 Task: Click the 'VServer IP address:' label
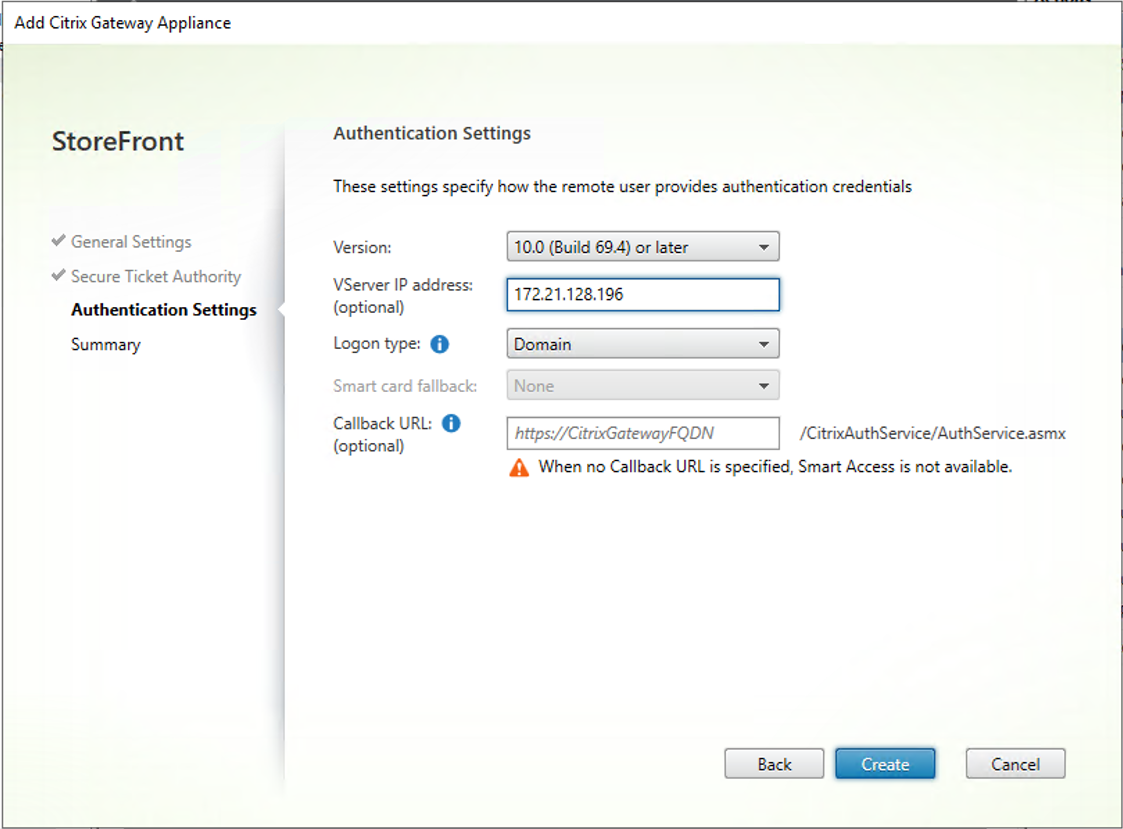pos(403,285)
